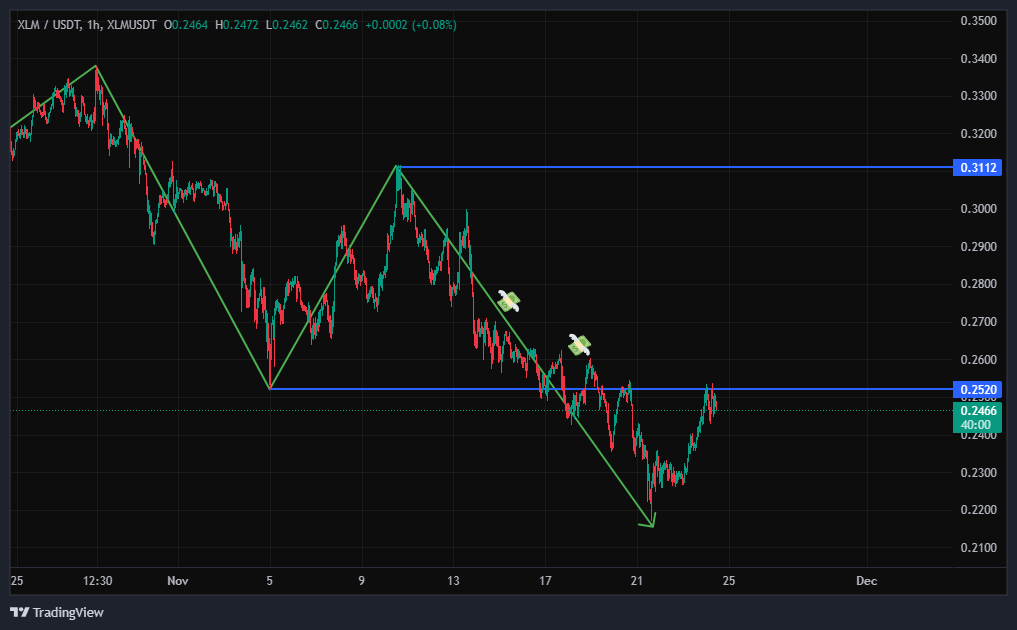Click the XLMUSDT ticker text
This screenshot has height=630, width=1017.
(x=131, y=24)
